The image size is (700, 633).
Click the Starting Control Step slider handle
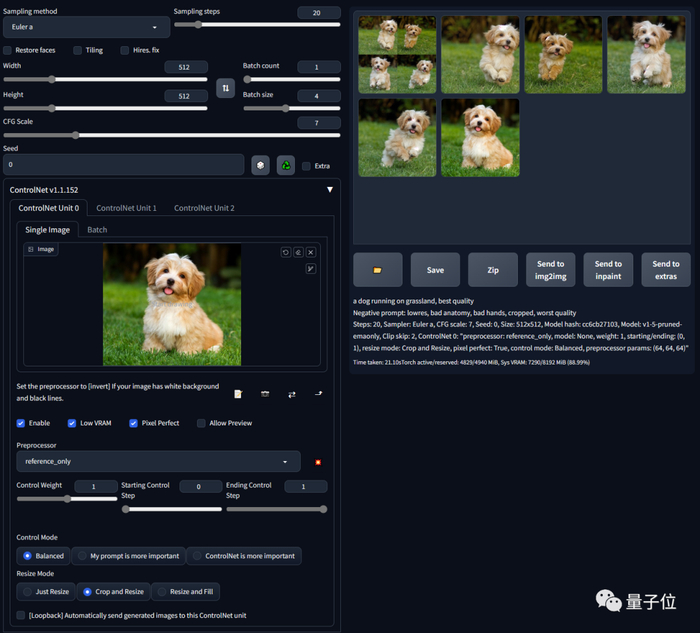point(125,509)
